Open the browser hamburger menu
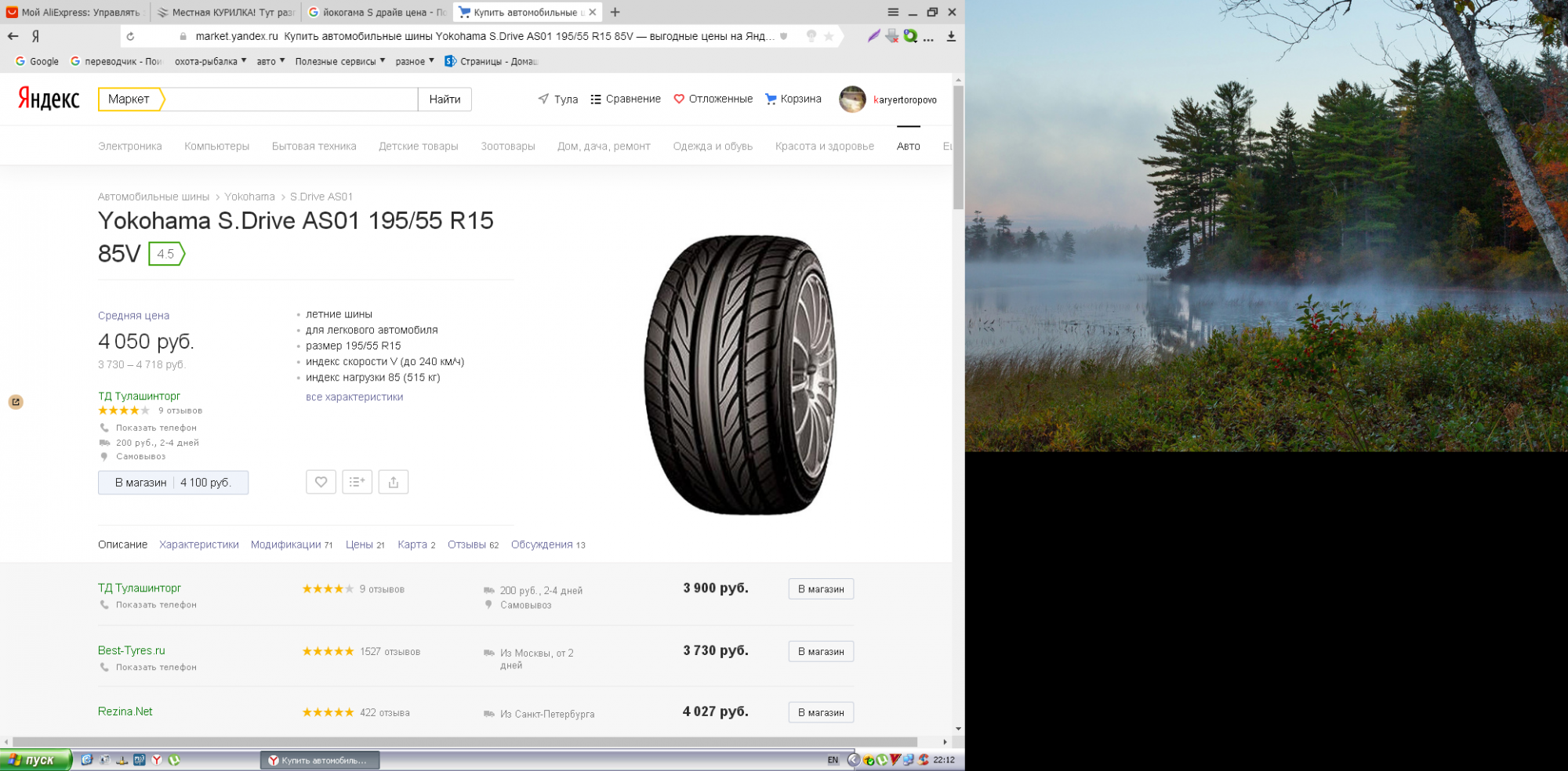The width and height of the screenshot is (1568, 771). (893, 12)
